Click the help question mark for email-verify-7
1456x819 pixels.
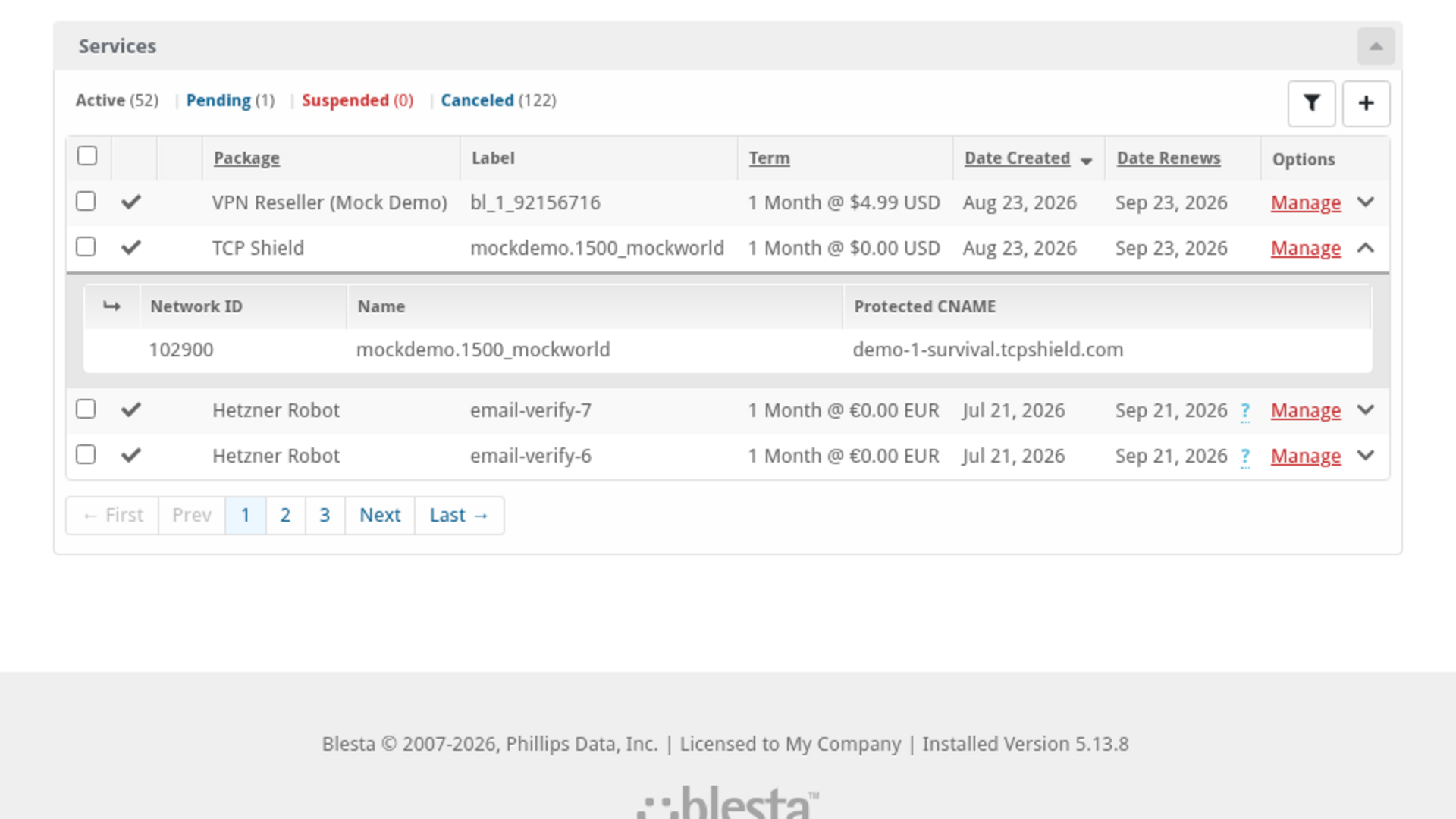pyautogui.click(x=1244, y=412)
